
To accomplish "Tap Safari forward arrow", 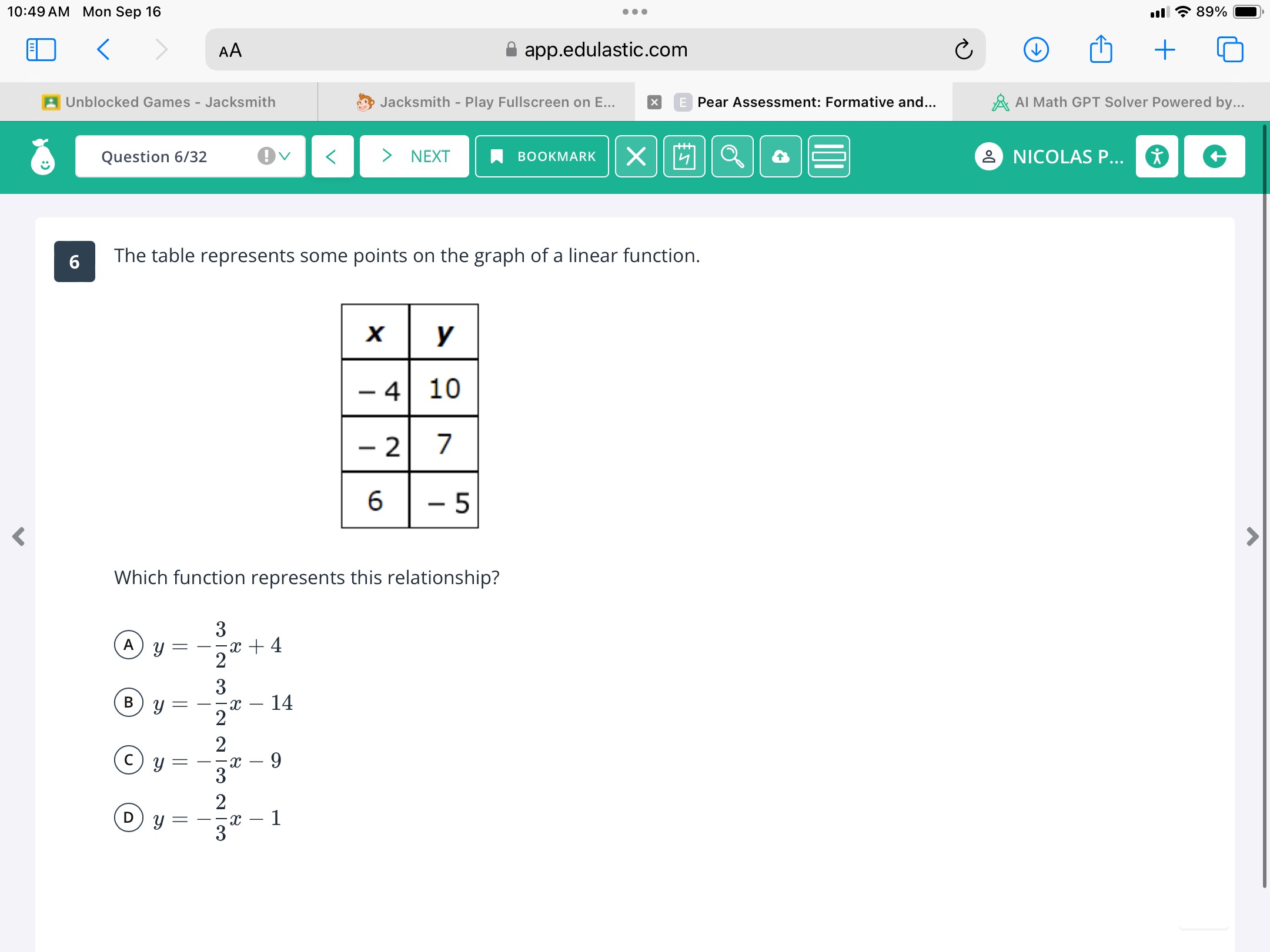I will 161,50.
